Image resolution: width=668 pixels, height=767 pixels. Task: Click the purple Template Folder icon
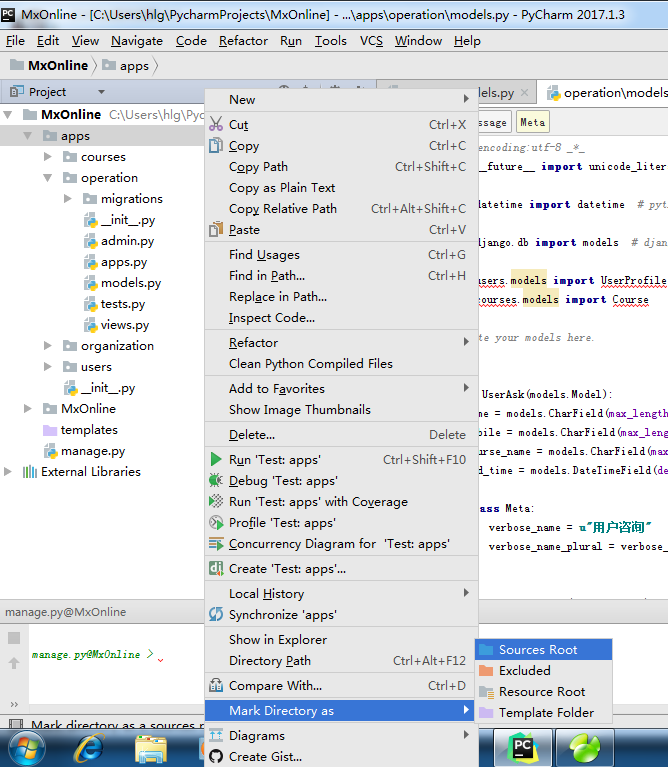(486, 713)
